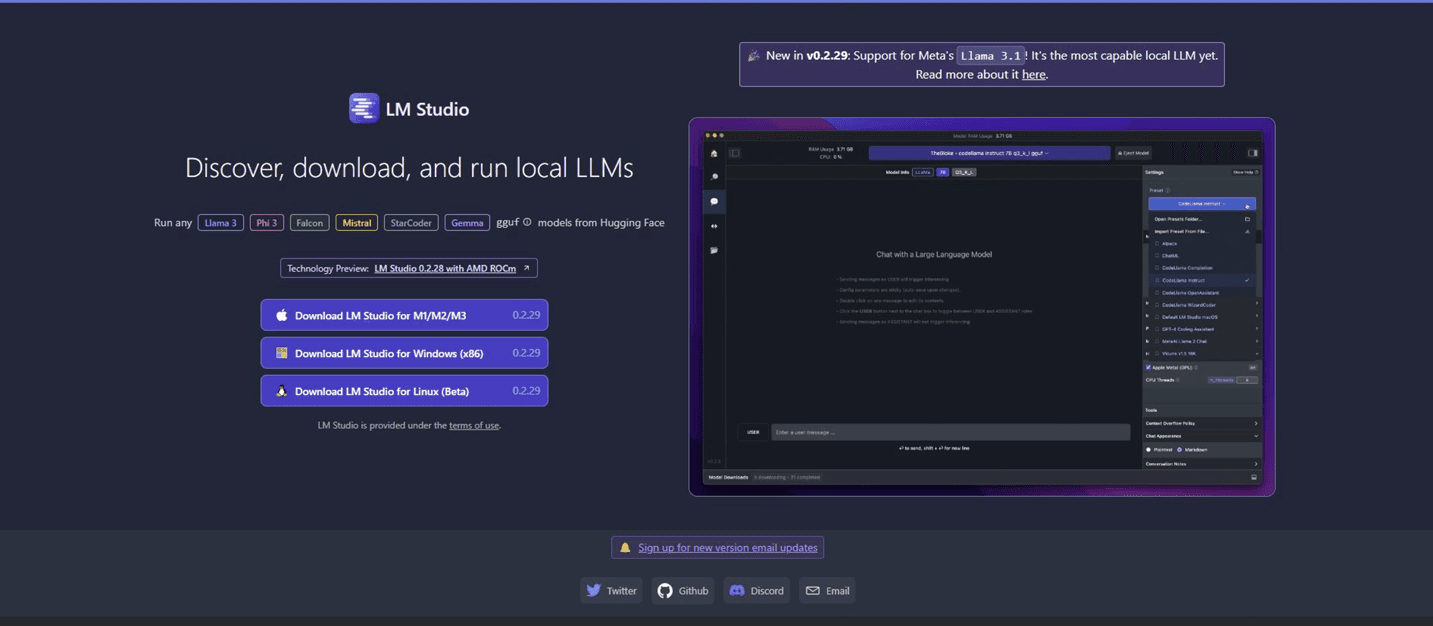Open Presets Folder via the folder icon
The width and height of the screenshot is (1433, 626).
coord(1248,219)
